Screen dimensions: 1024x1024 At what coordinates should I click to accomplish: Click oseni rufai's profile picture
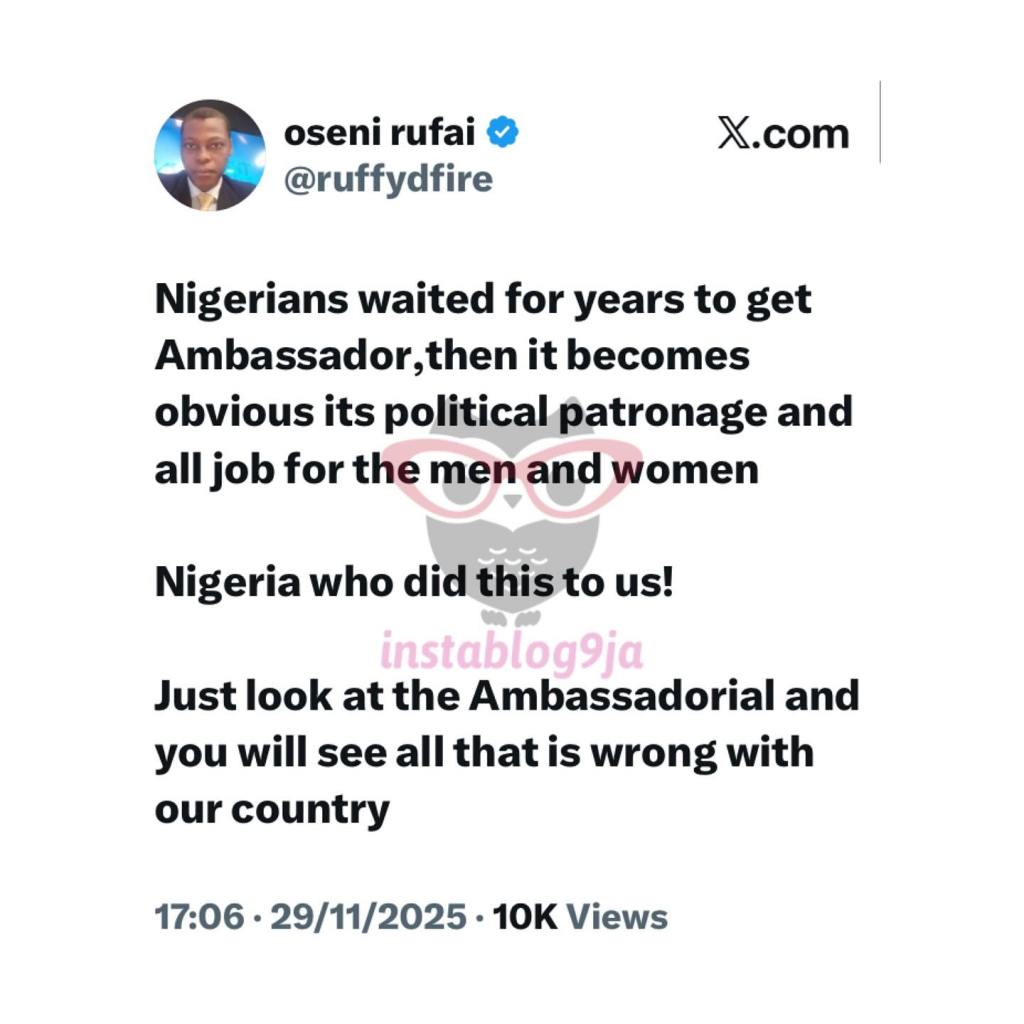pos(210,155)
